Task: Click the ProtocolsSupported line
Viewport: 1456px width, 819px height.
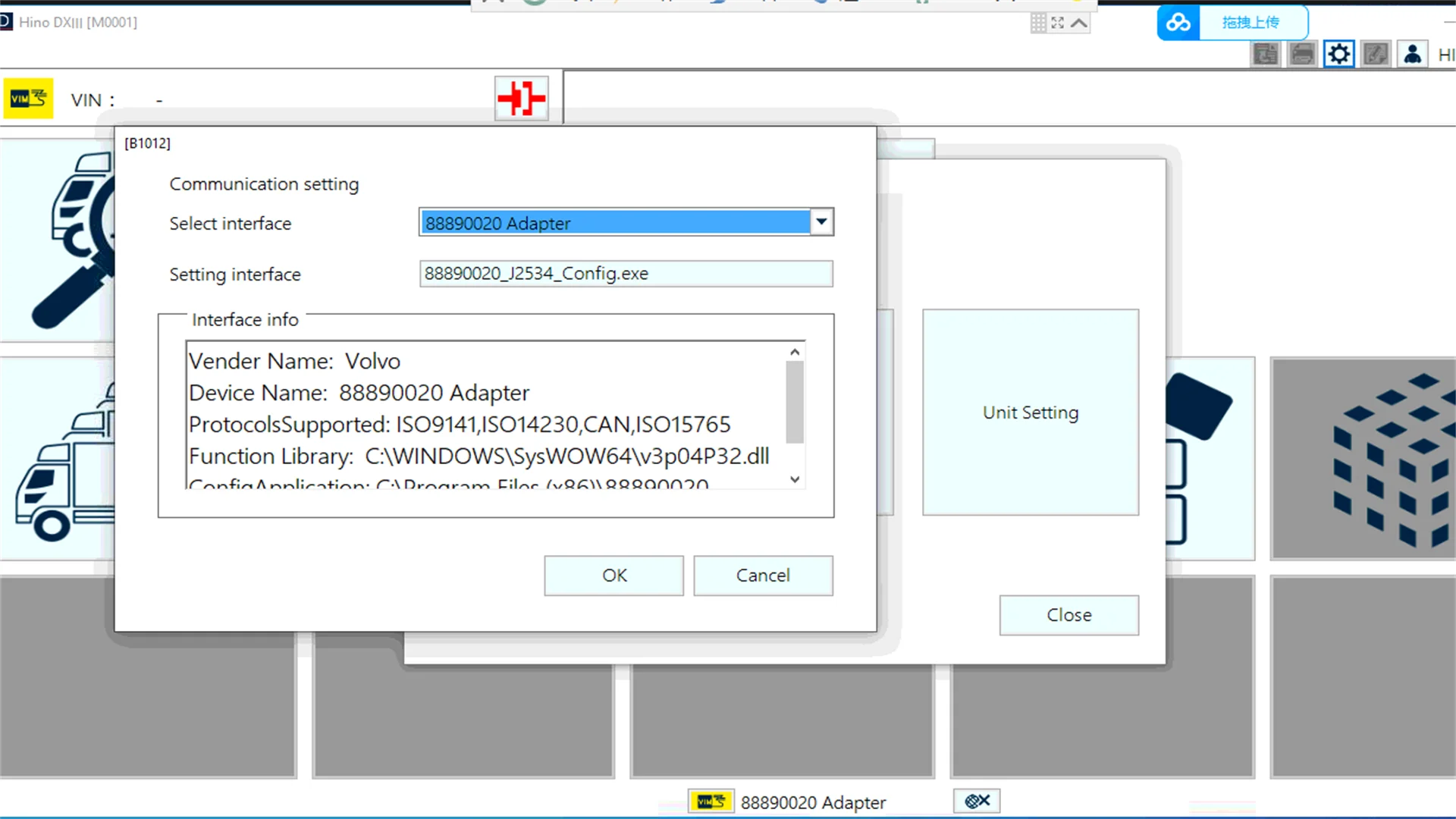Action: coord(460,425)
